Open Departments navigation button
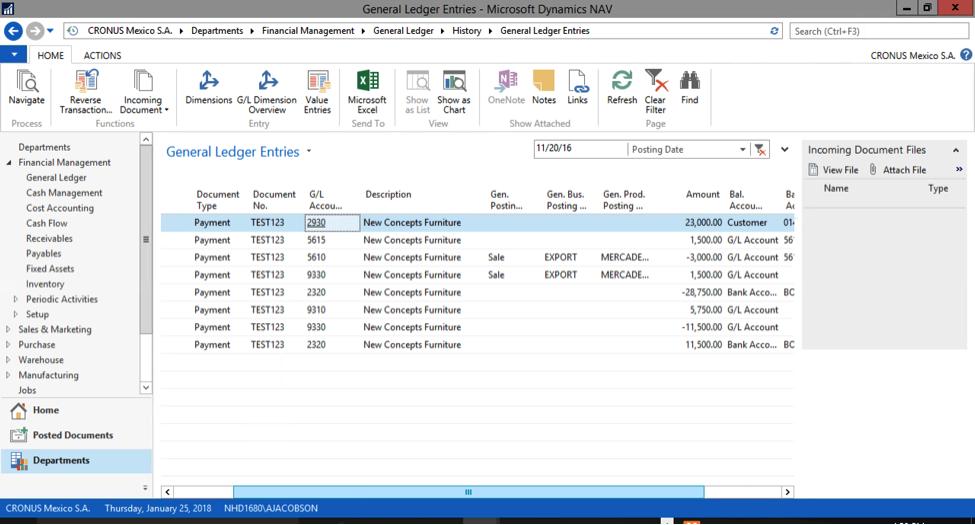This screenshot has height=525, width=975. 76,461
